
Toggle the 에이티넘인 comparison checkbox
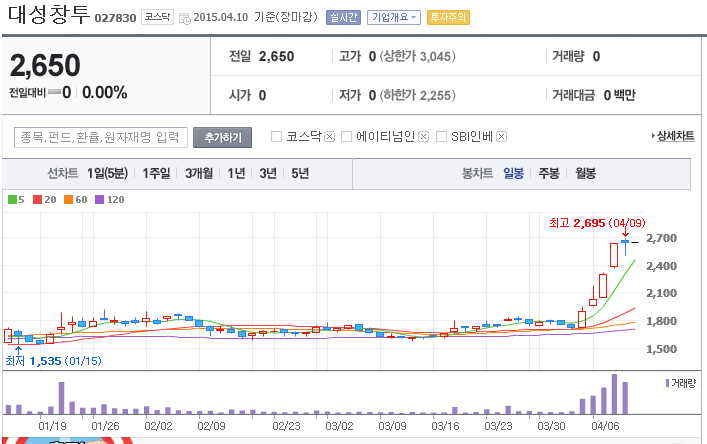point(346,137)
